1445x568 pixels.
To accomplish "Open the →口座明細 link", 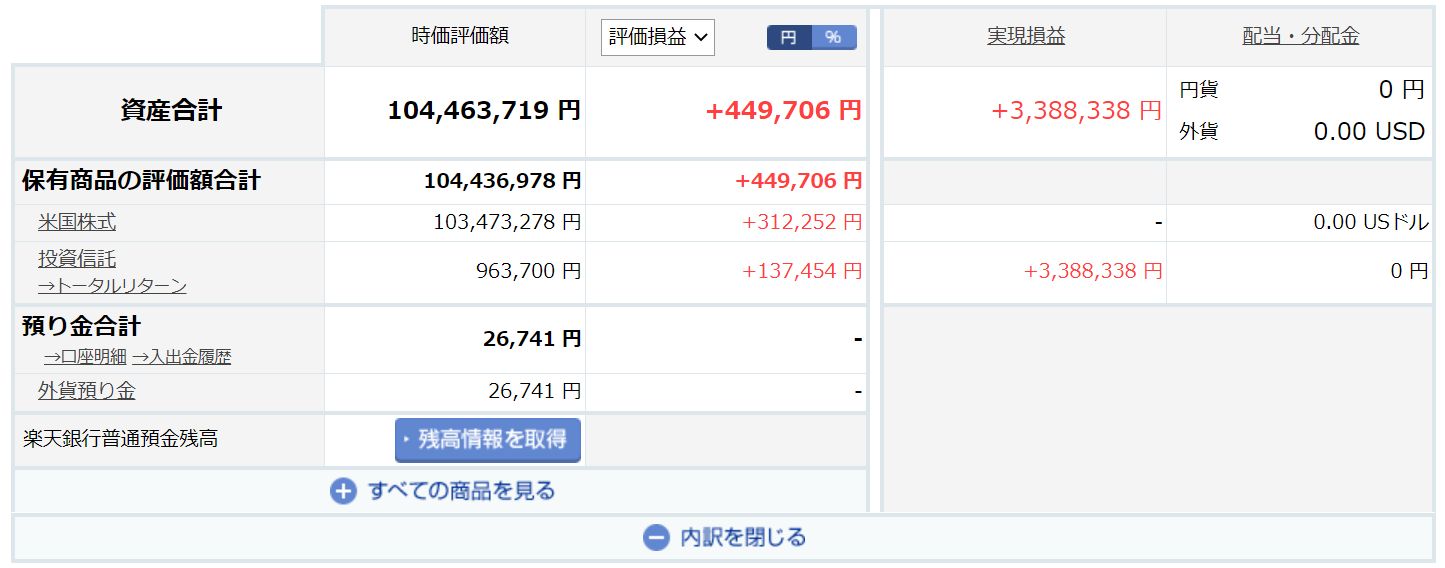I will [84, 356].
